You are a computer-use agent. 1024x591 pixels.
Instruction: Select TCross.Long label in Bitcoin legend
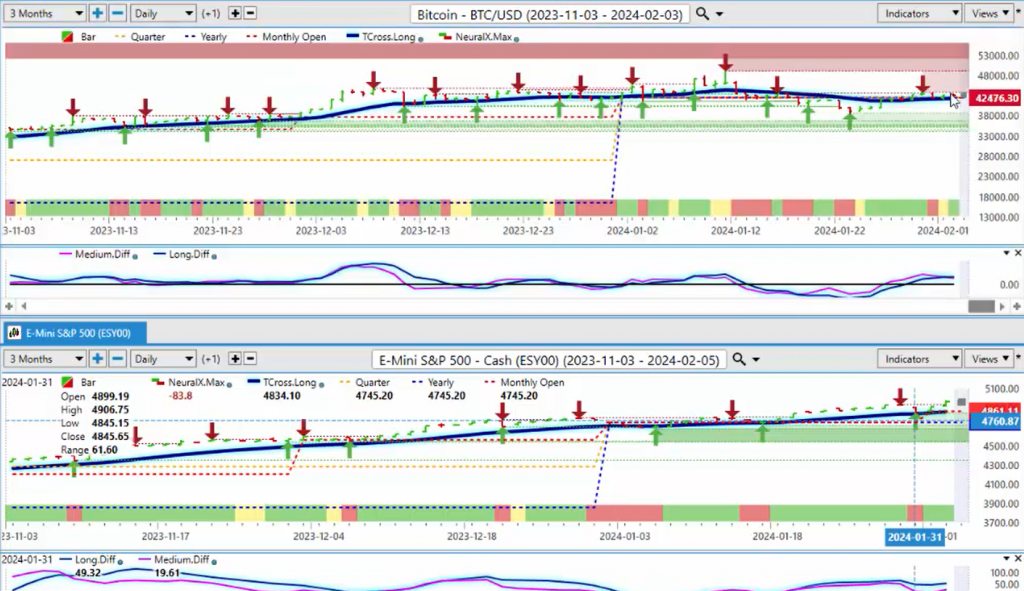pos(389,37)
